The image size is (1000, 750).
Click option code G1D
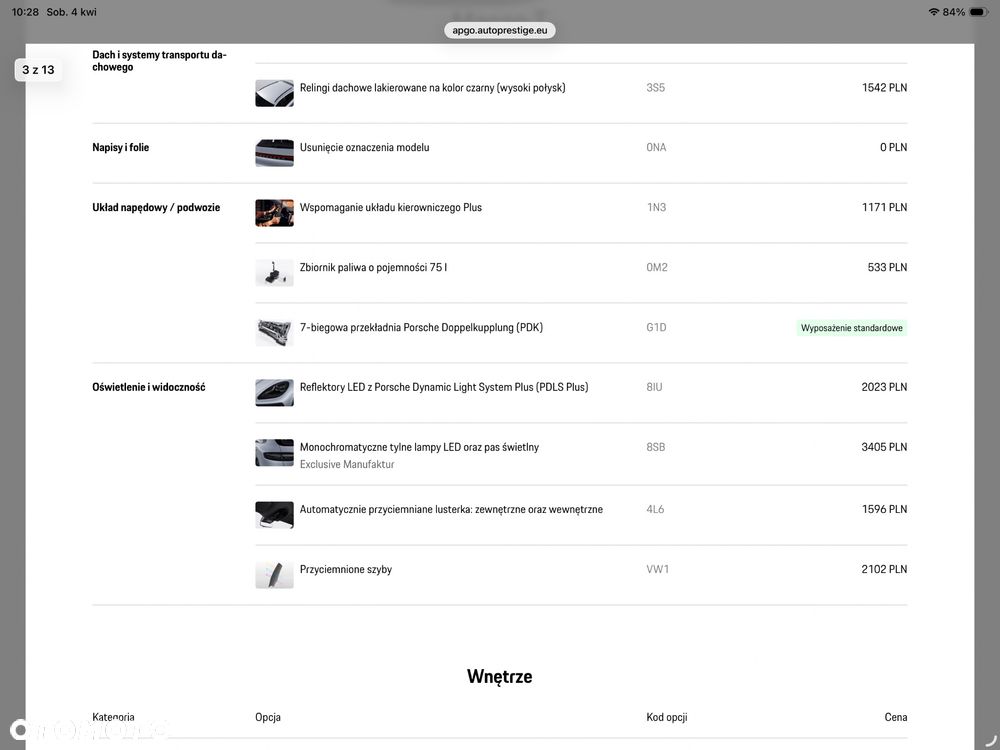(x=656, y=327)
